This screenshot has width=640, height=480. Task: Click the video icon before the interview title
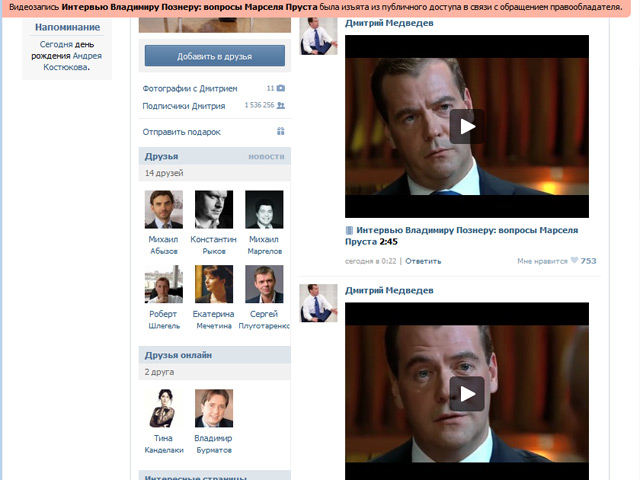coord(350,230)
